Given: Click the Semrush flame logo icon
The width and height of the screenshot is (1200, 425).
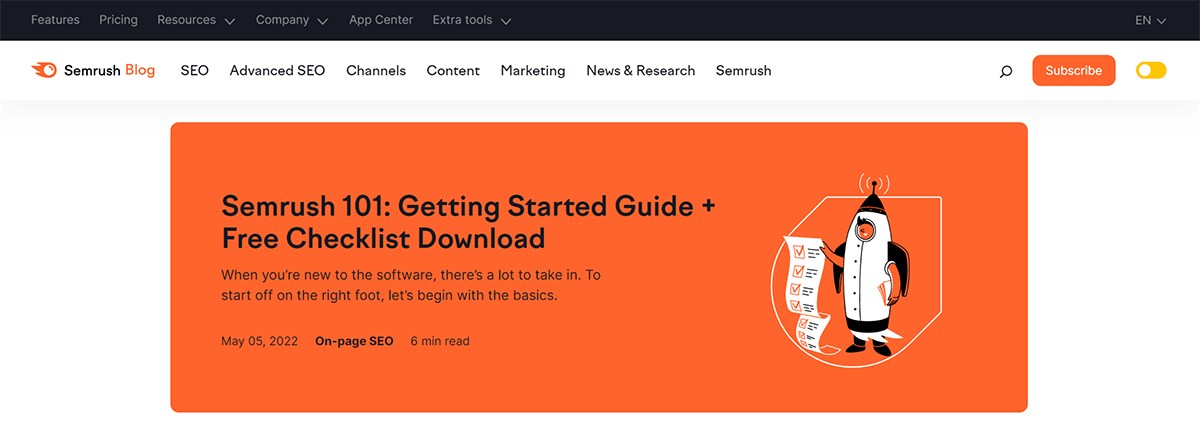Looking at the screenshot, I should tap(44, 71).
